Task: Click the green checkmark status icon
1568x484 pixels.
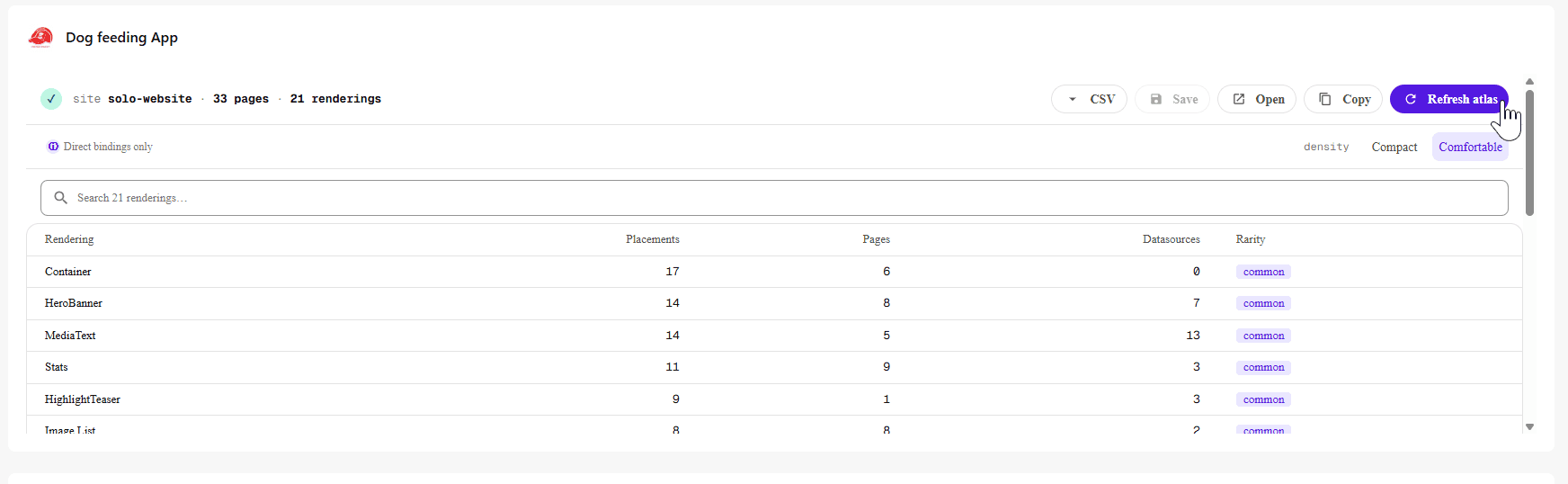Action: (51, 99)
